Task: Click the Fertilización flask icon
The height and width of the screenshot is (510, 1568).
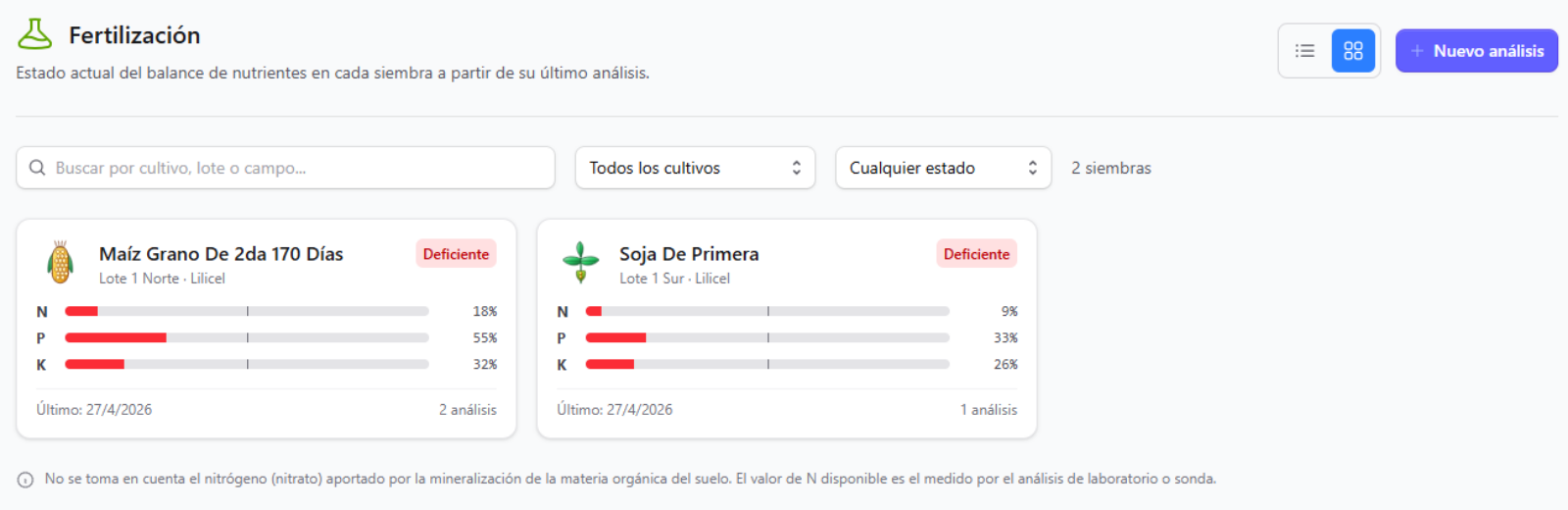Action: click(x=35, y=34)
